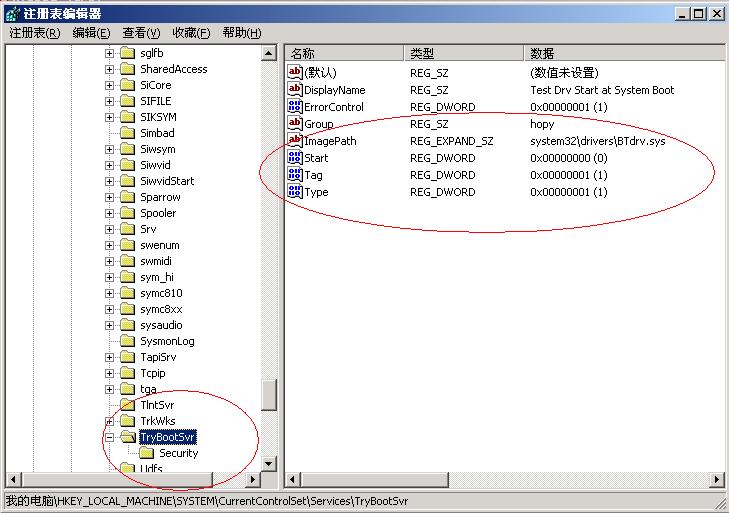Screen dimensions: 729x513
Task: Click the sym_hi folder icon
Action: (127, 277)
